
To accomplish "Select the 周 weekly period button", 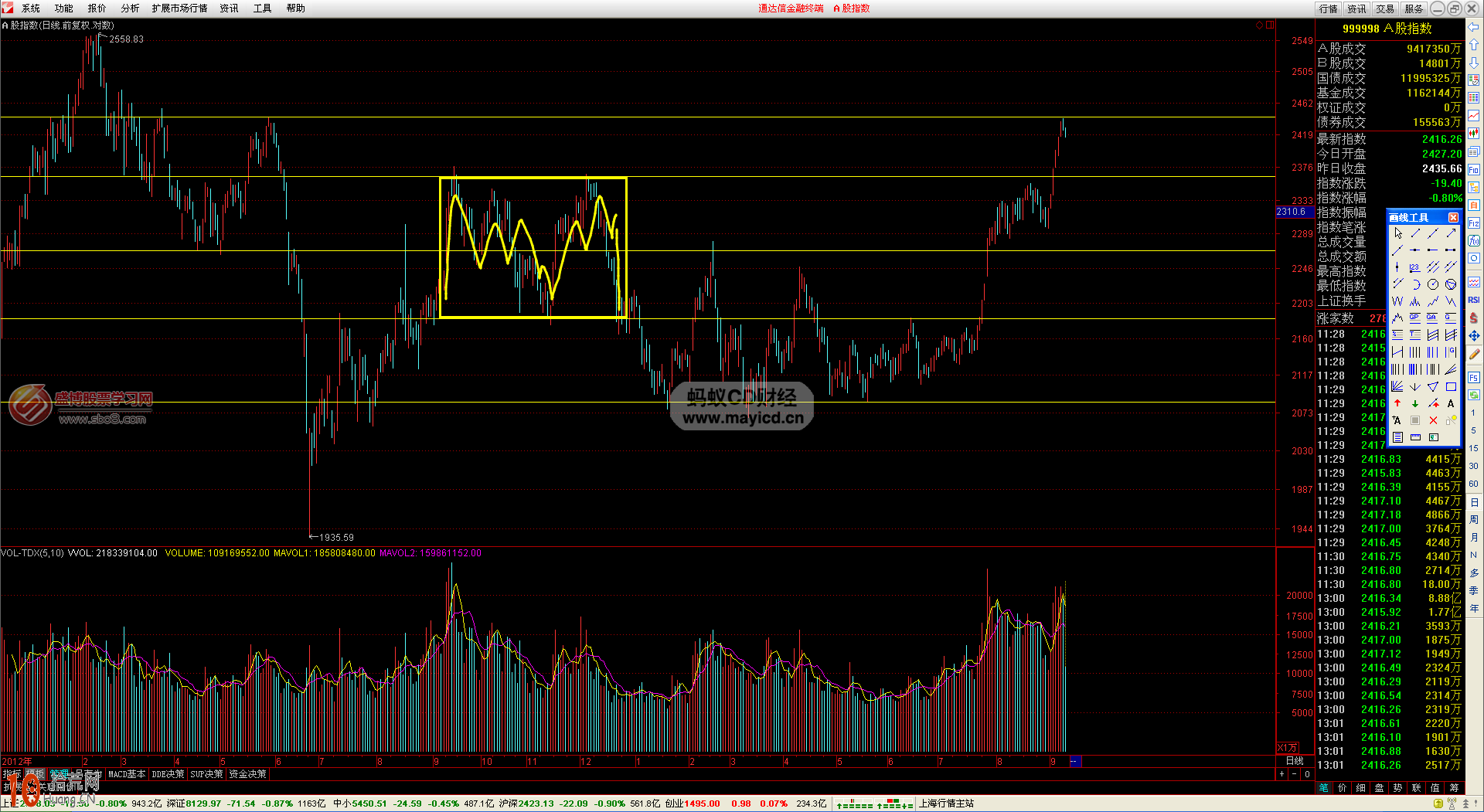I will point(1474,520).
